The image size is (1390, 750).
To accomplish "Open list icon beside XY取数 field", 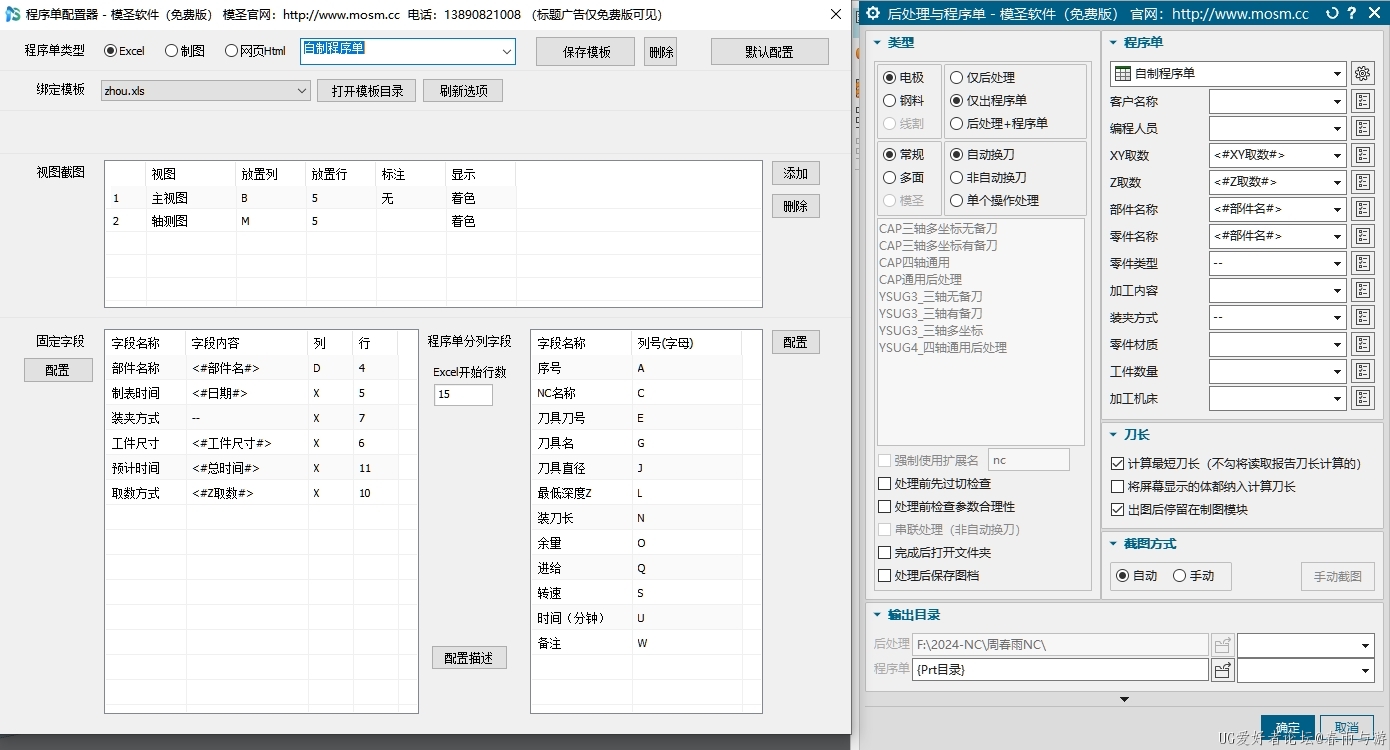I will 1363,155.
